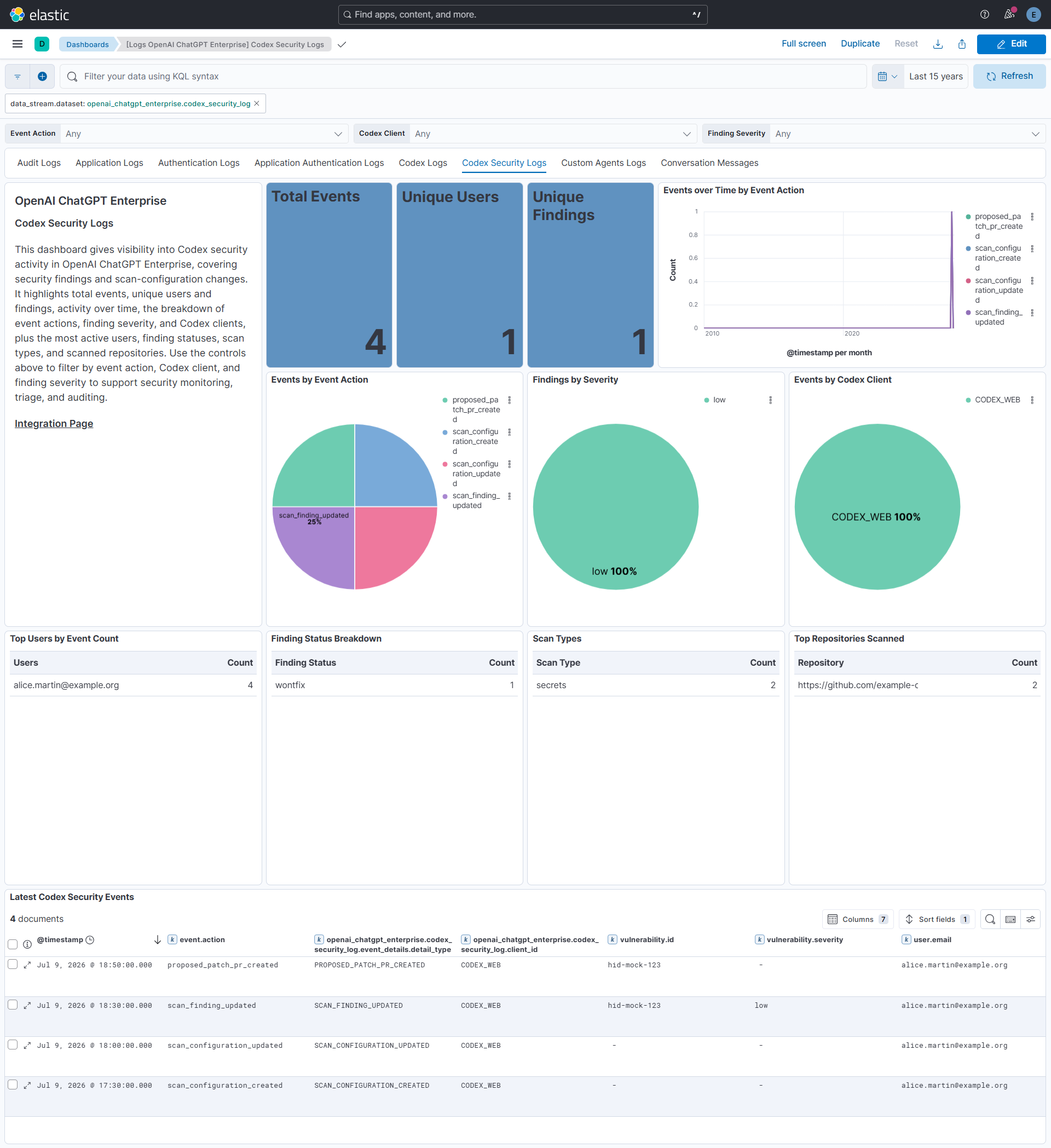Open options for CODEX_WEB legend item
Screen dimensions: 1051x1148
click(x=1032, y=400)
